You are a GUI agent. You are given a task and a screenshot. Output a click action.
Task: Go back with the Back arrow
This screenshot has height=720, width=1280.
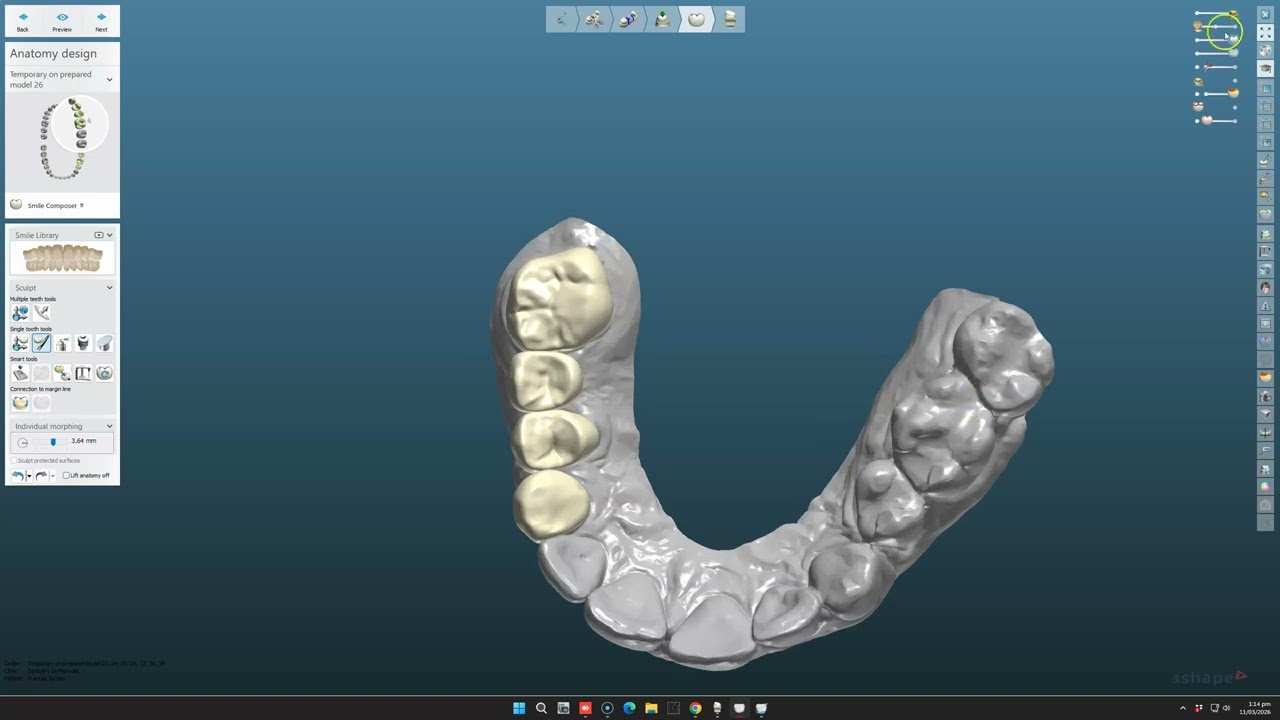[22, 21]
